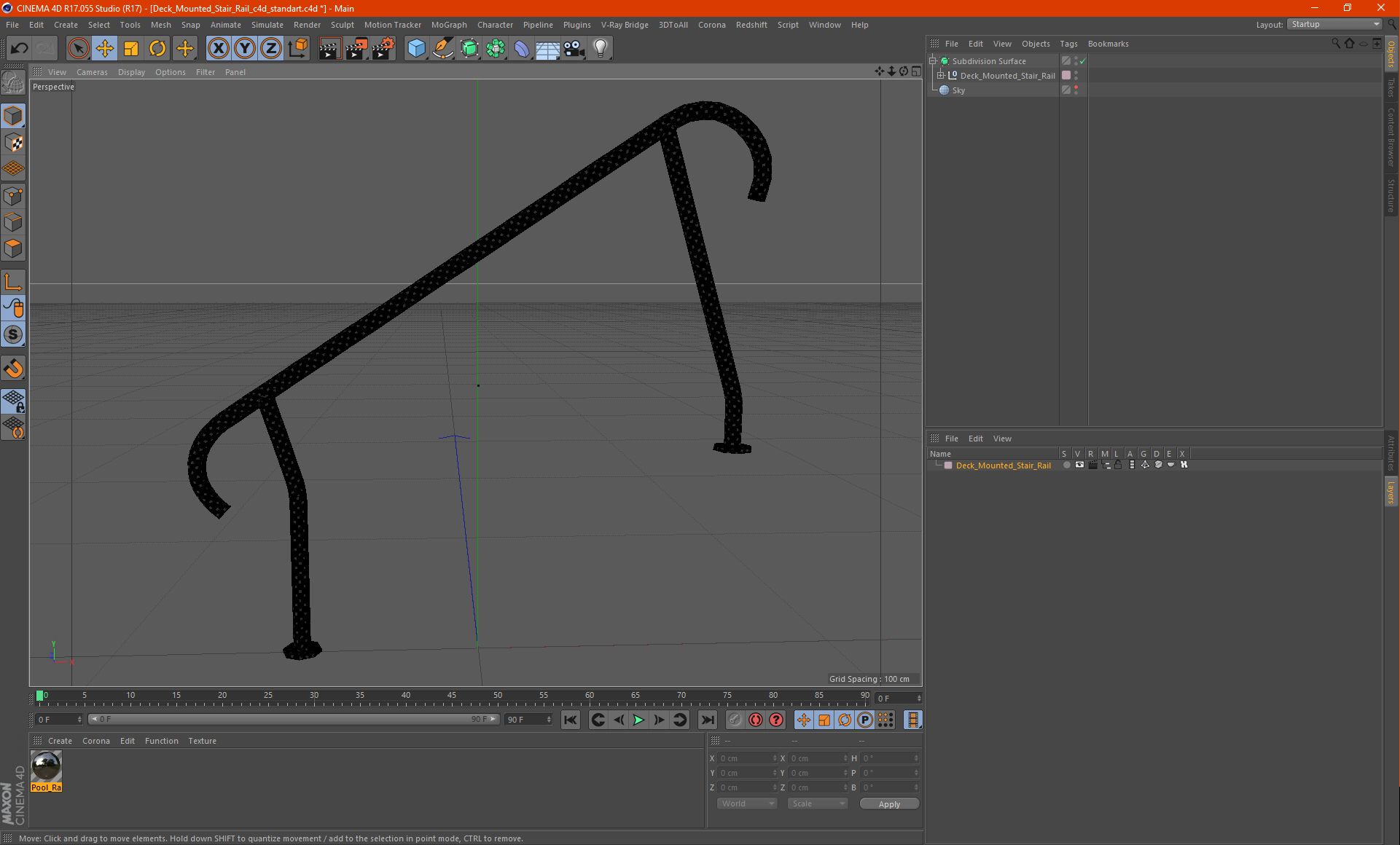Add a Cube primitive object
Image resolution: width=1400 pixels, height=845 pixels.
pos(416,49)
